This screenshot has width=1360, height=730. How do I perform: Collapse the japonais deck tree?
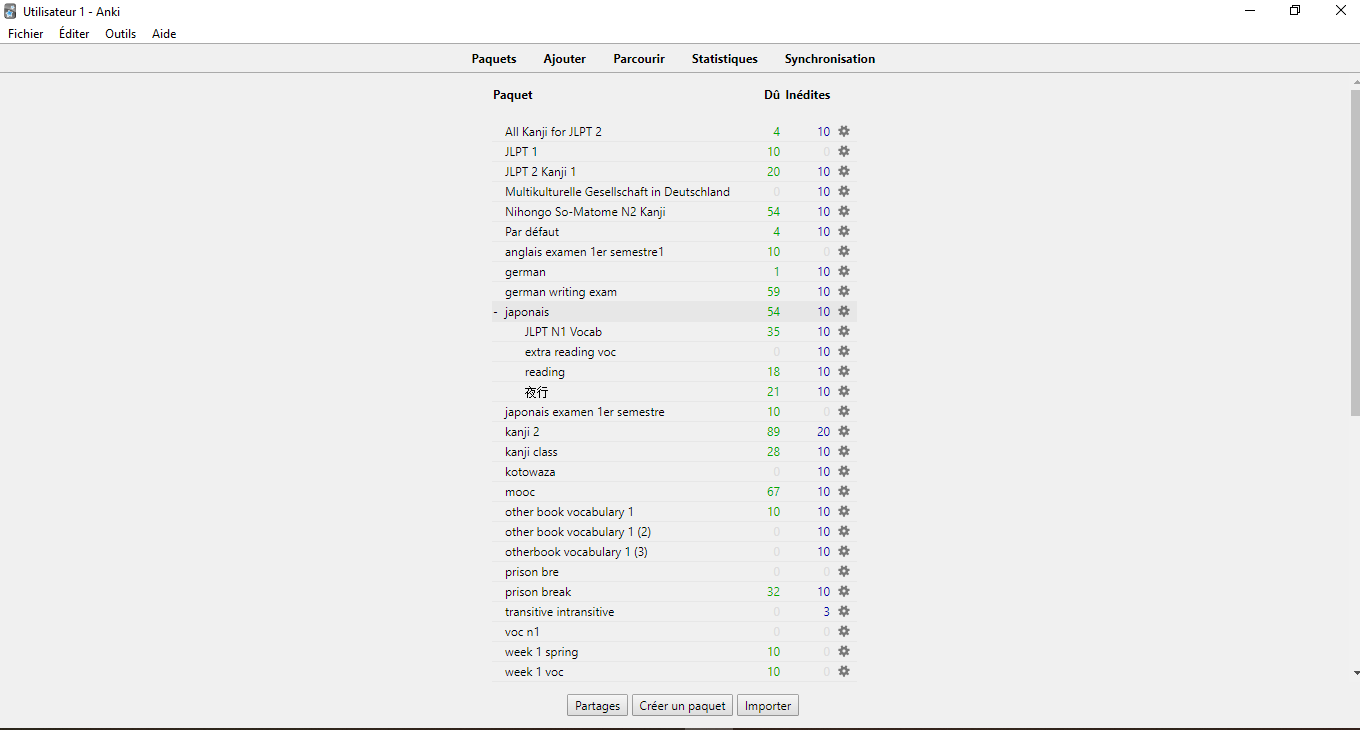coord(495,312)
